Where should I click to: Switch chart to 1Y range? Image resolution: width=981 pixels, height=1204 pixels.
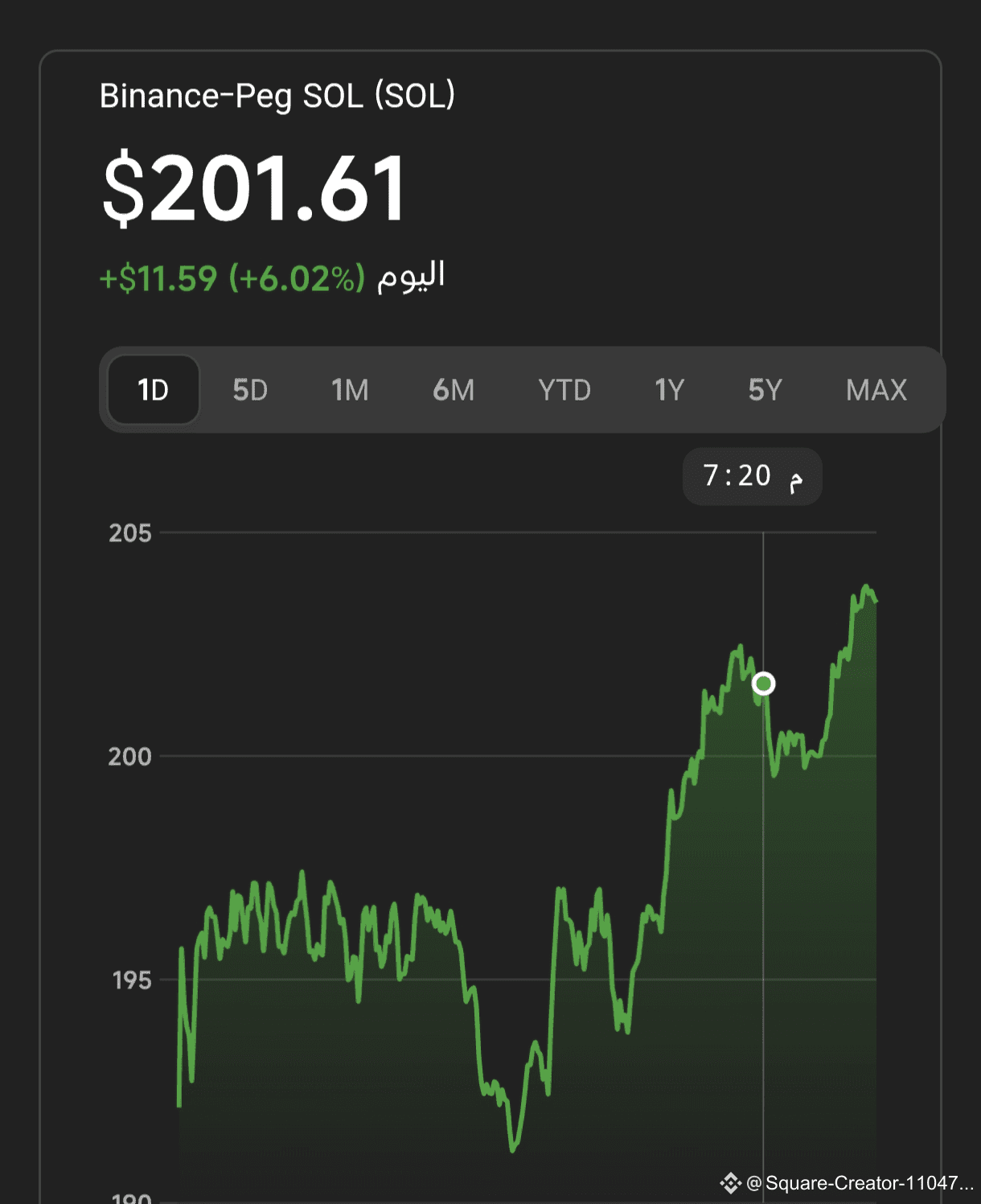click(669, 390)
